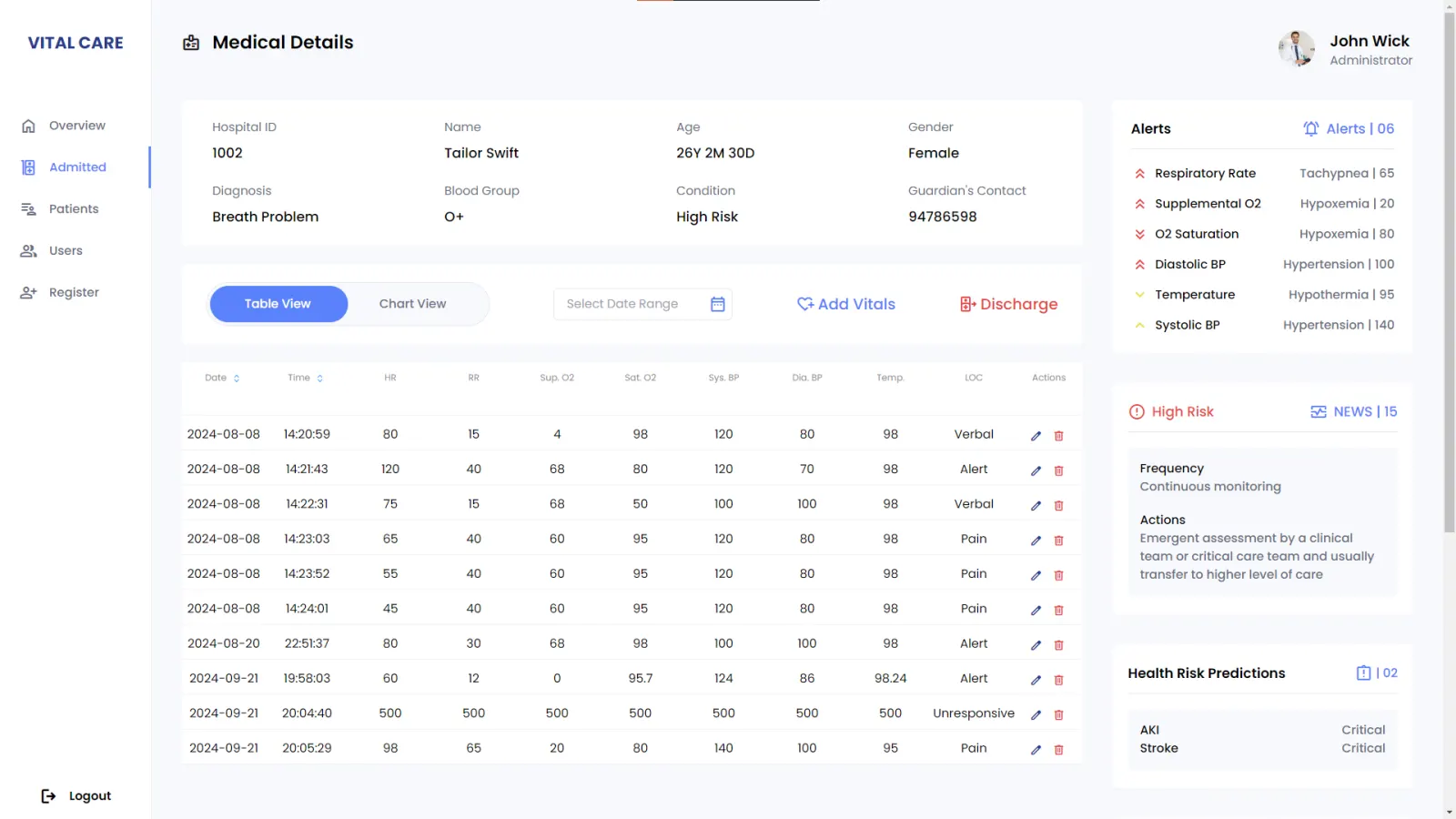Viewport: 1456px width, 819px height.
Task: Edit the 14:20:59 vitals row
Action: 1036,436
